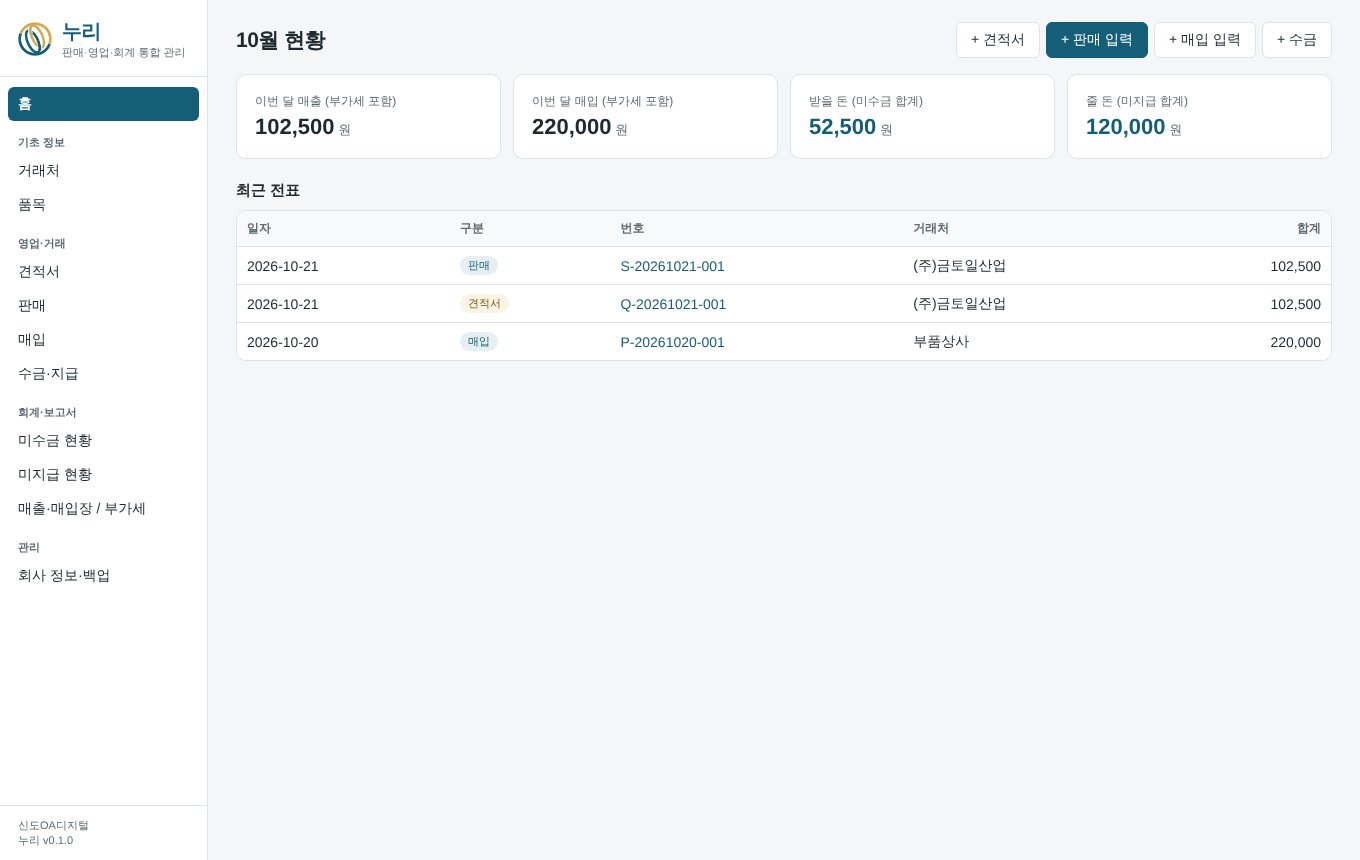The image size is (1360, 860).
Task: View 미수금 현황 report
Action: [103, 441]
